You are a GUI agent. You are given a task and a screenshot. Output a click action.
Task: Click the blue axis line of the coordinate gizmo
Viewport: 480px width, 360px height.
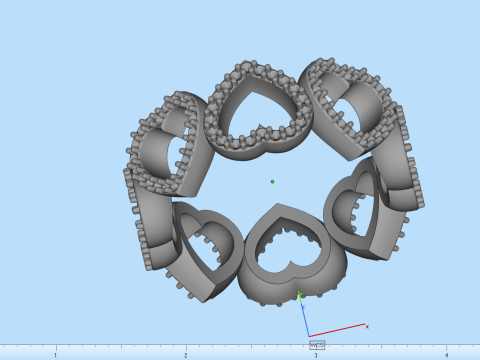pos(305,320)
